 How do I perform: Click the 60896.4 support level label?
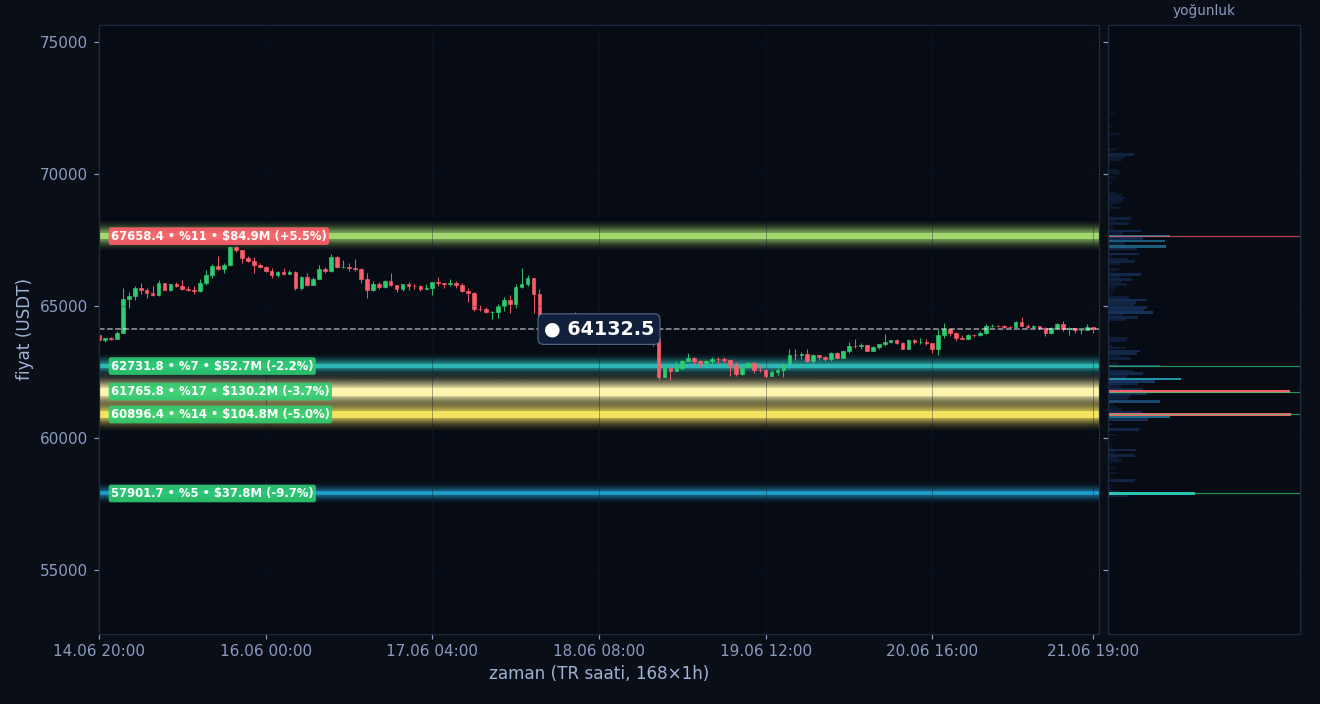(x=220, y=414)
